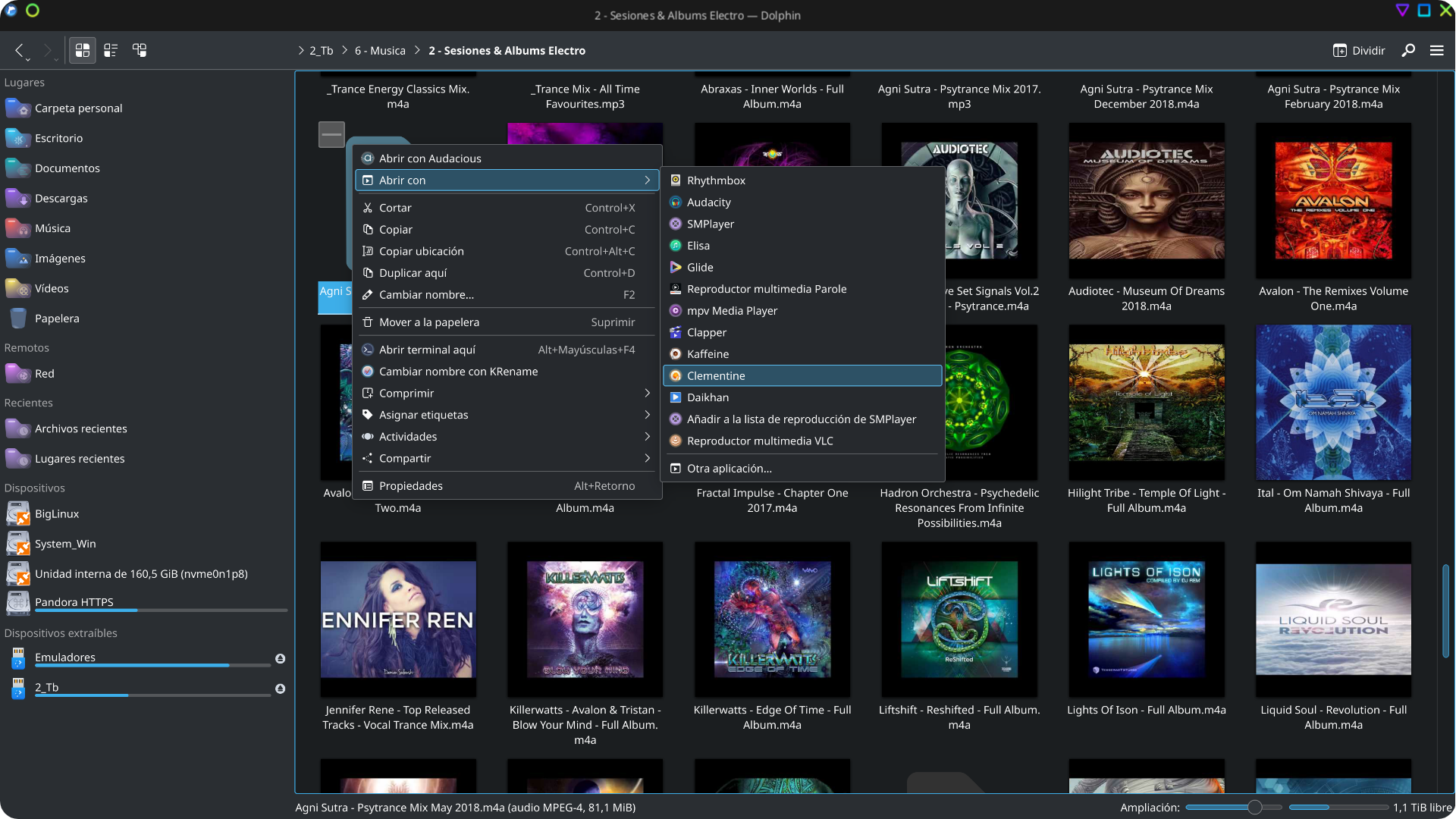Viewport: 1456px width, 819px height.
Task: Open with SMPlayer
Action: 802,224
